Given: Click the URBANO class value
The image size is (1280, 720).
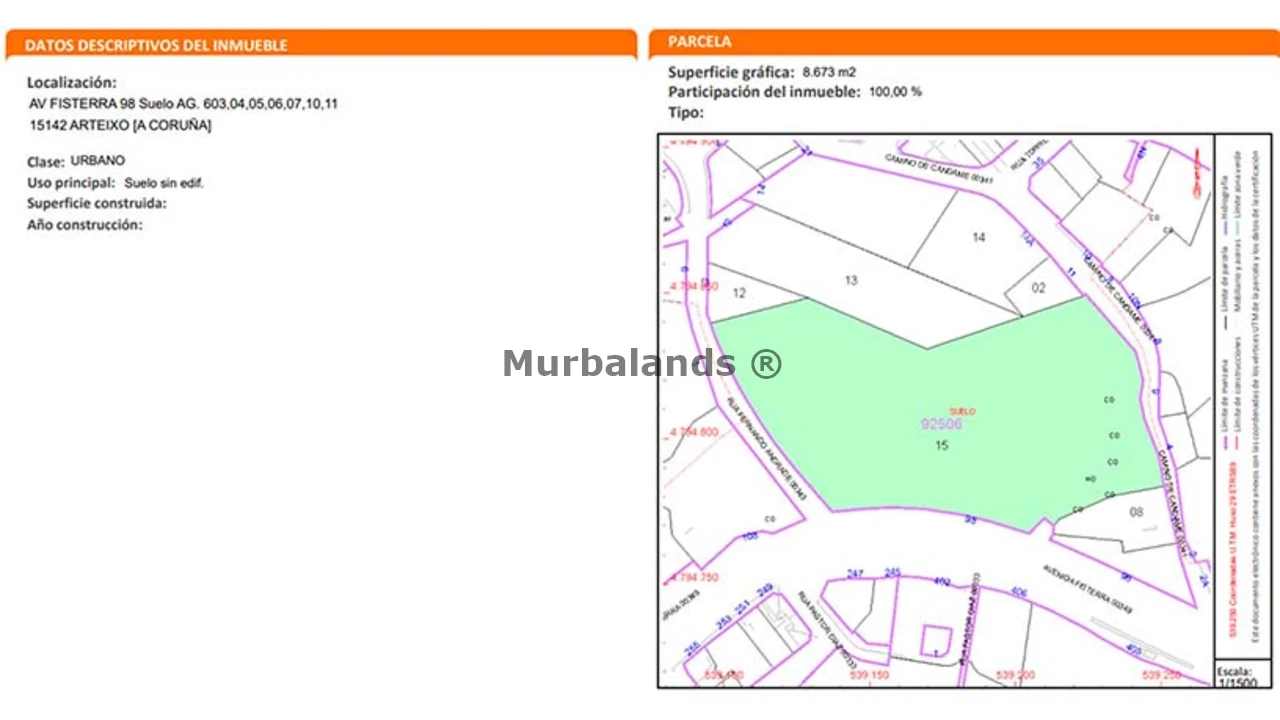Looking at the screenshot, I should [x=98, y=160].
